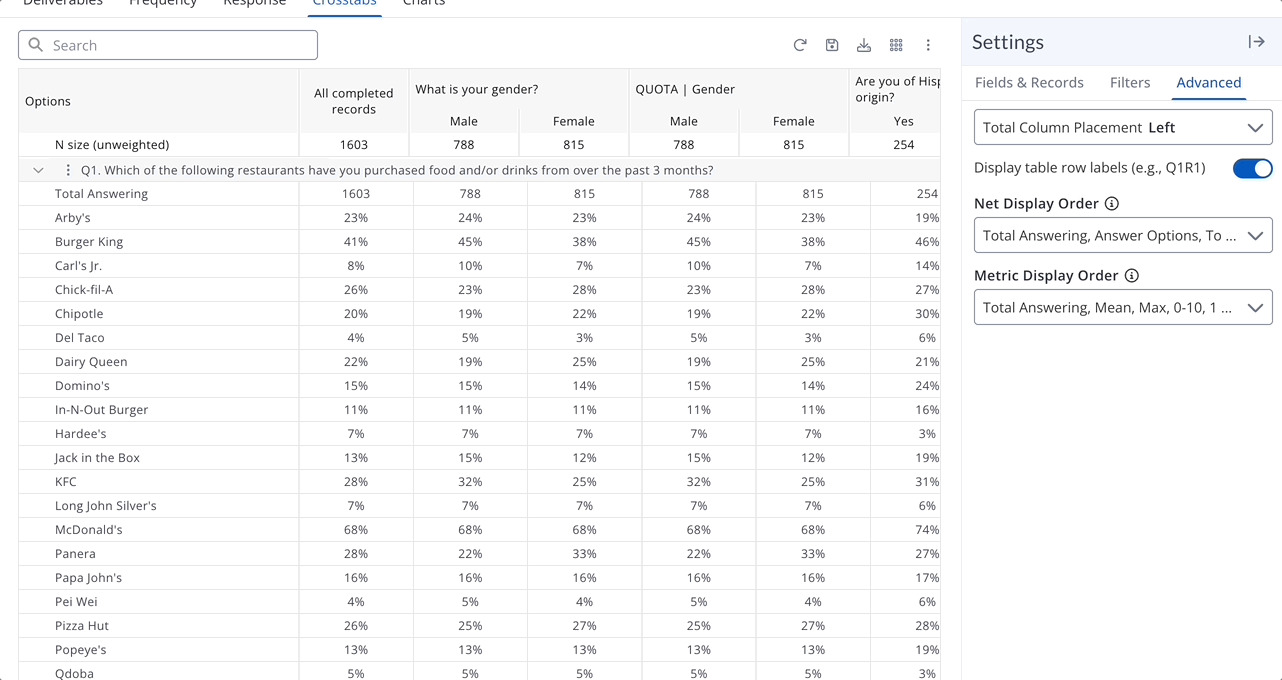Switch to the Fields & Records tab
This screenshot has height=680, width=1282.
click(x=1029, y=83)
